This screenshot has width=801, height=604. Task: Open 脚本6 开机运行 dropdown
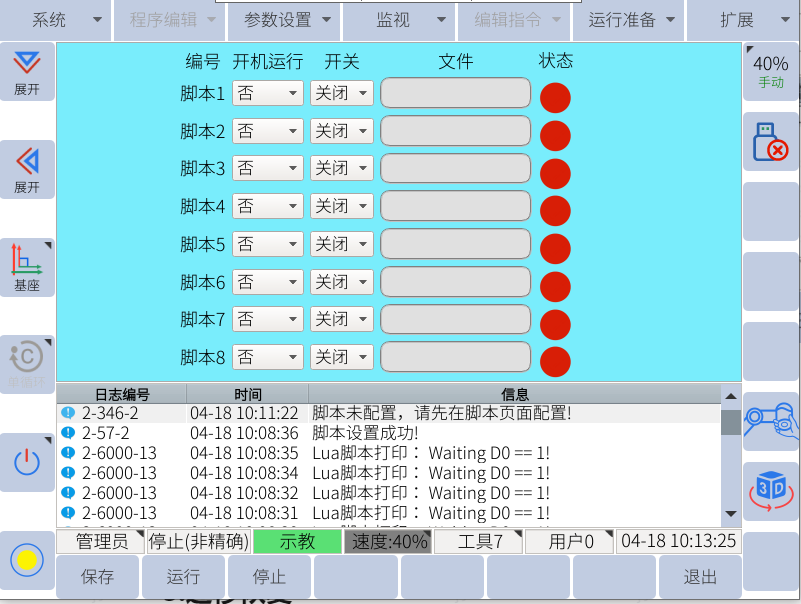tap(267, 283)
